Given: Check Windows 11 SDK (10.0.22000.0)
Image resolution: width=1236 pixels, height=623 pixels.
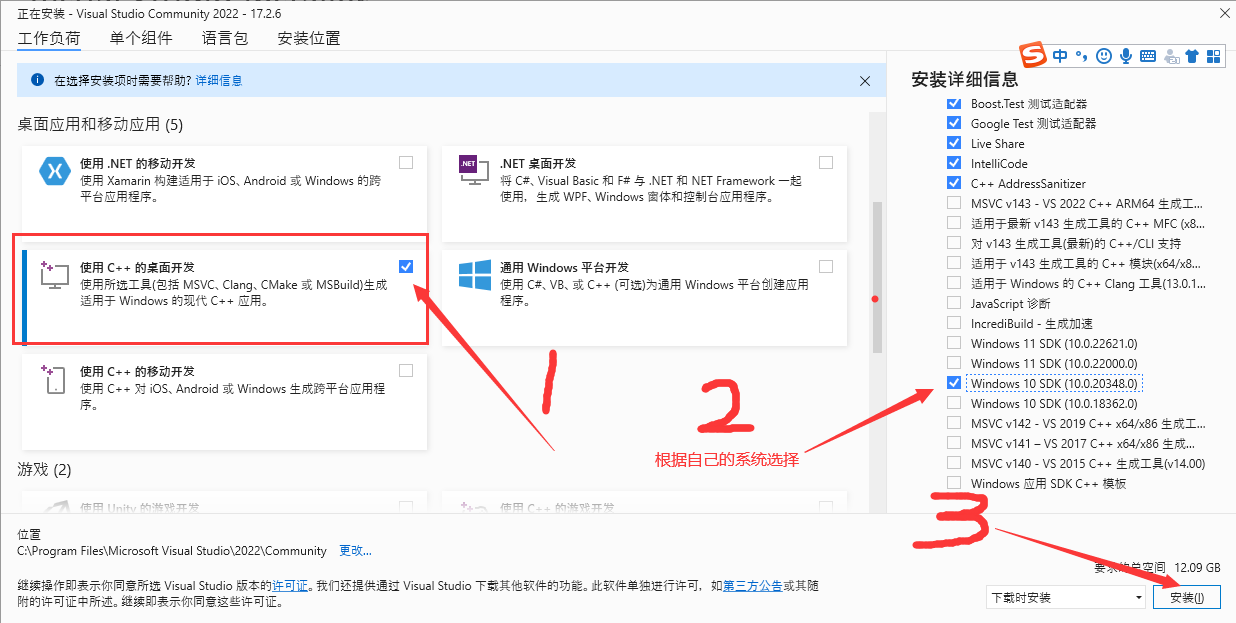Looking at the screenshot, I should point(953,364).
